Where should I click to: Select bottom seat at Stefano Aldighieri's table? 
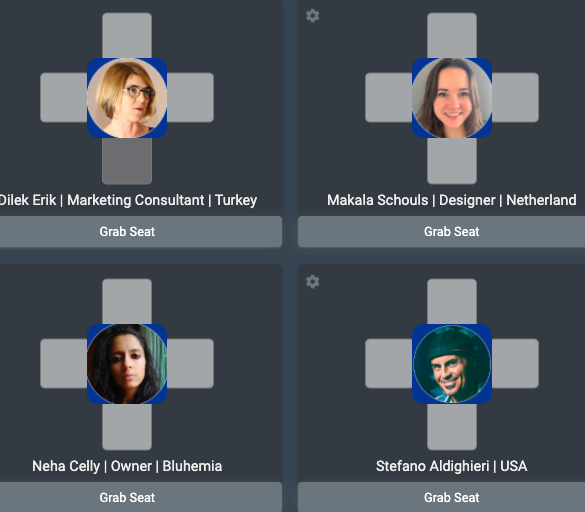click(452, 427)
